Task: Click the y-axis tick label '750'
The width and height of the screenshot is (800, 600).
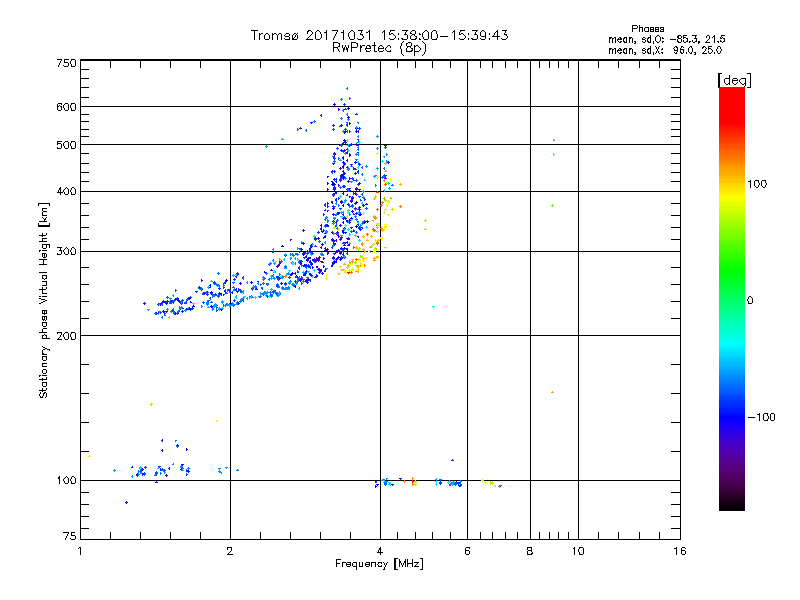Action: click(x=66, y=63)
